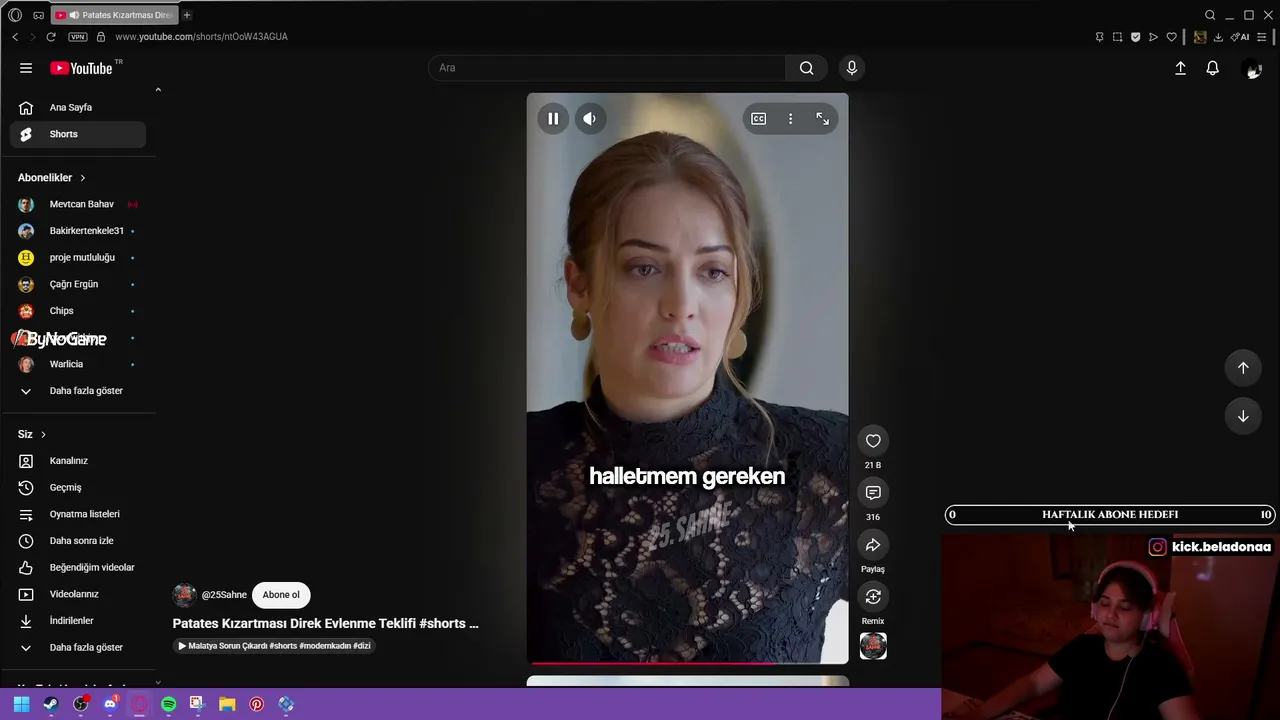Go to the YouTube home logo
1280x720 pixels.
[x=81, y=68]
